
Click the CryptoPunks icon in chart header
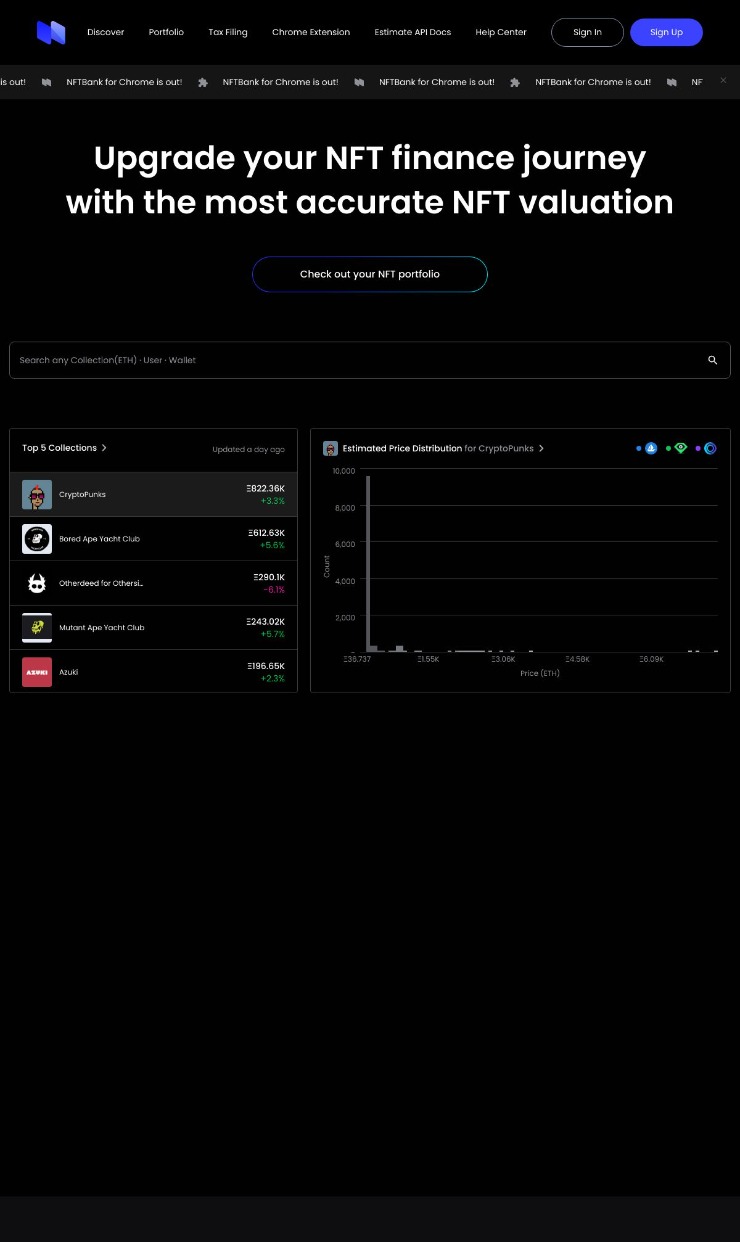pos(330,448)
